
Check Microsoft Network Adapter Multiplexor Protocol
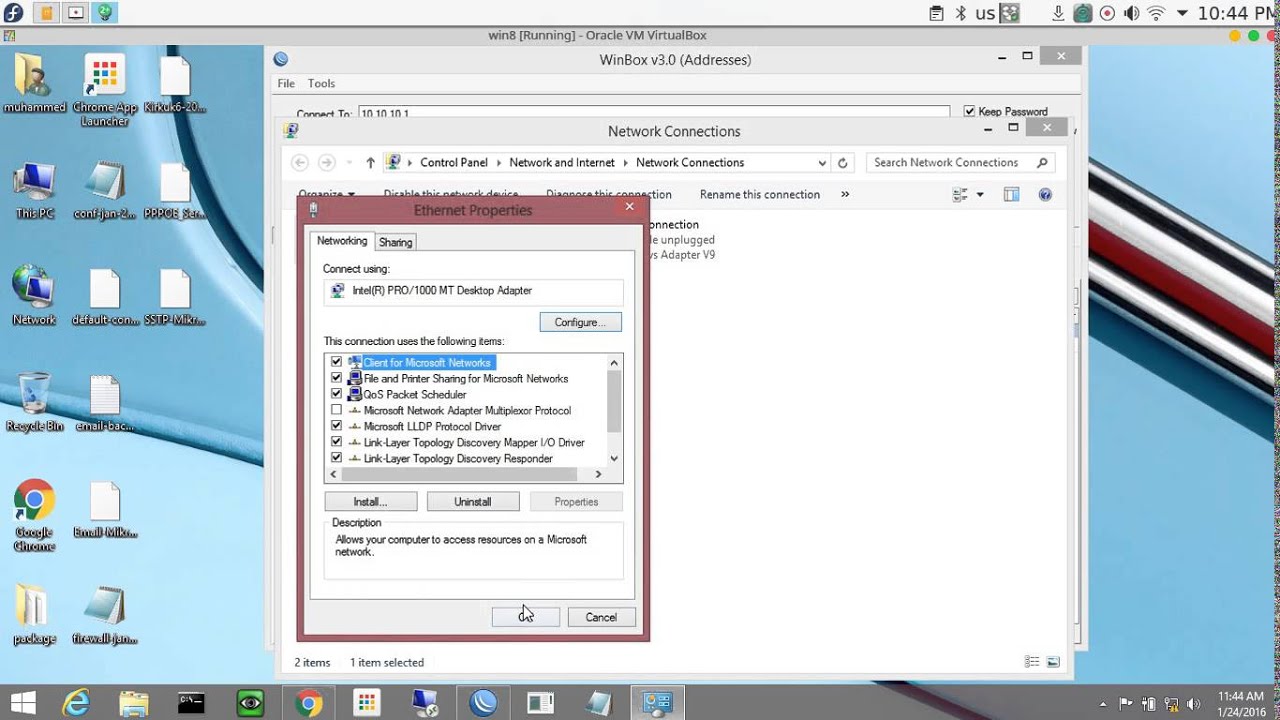pos(336,410)
